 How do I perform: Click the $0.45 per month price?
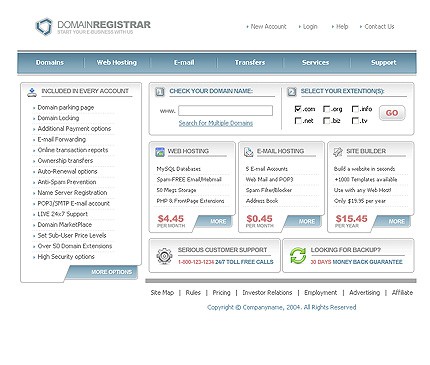coord(259,221)
